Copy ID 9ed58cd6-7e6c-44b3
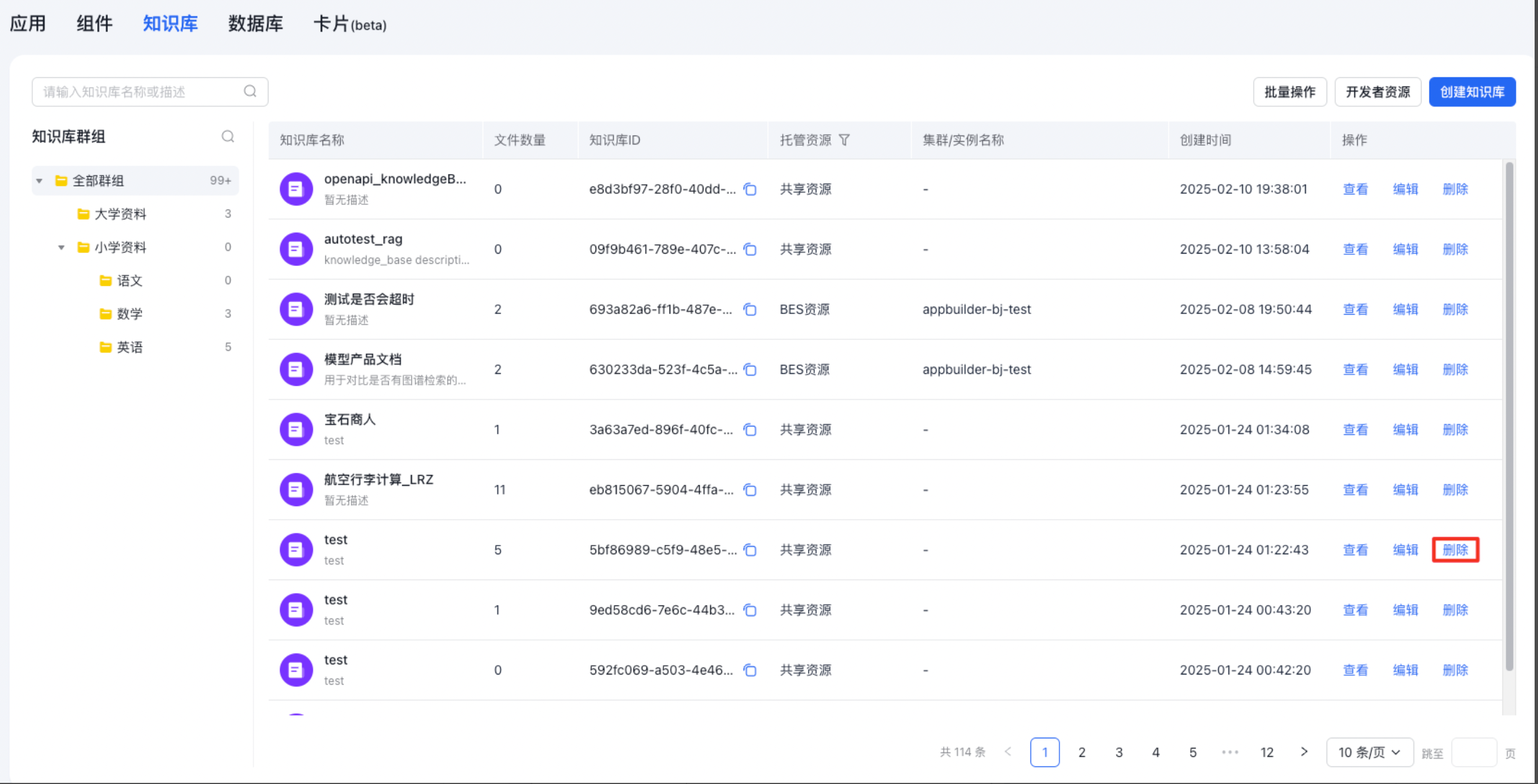1538x784 pixels. (x=750, y=611)
